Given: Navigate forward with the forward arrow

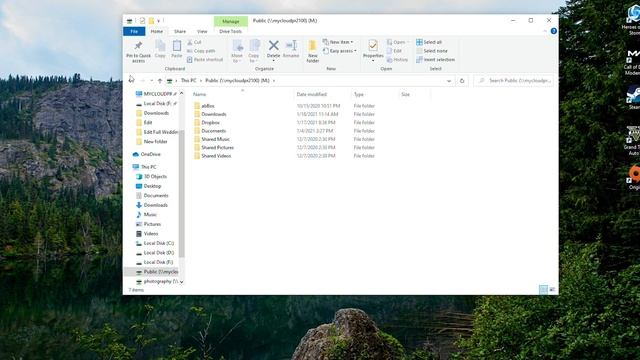Looking at the screenshot, I should [x=142, y=81].
